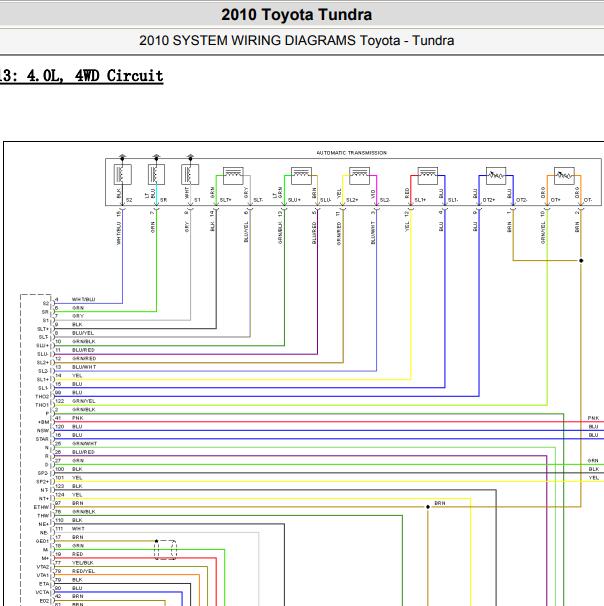Click the S1 solenoid coil symbol

pos(190,174)
